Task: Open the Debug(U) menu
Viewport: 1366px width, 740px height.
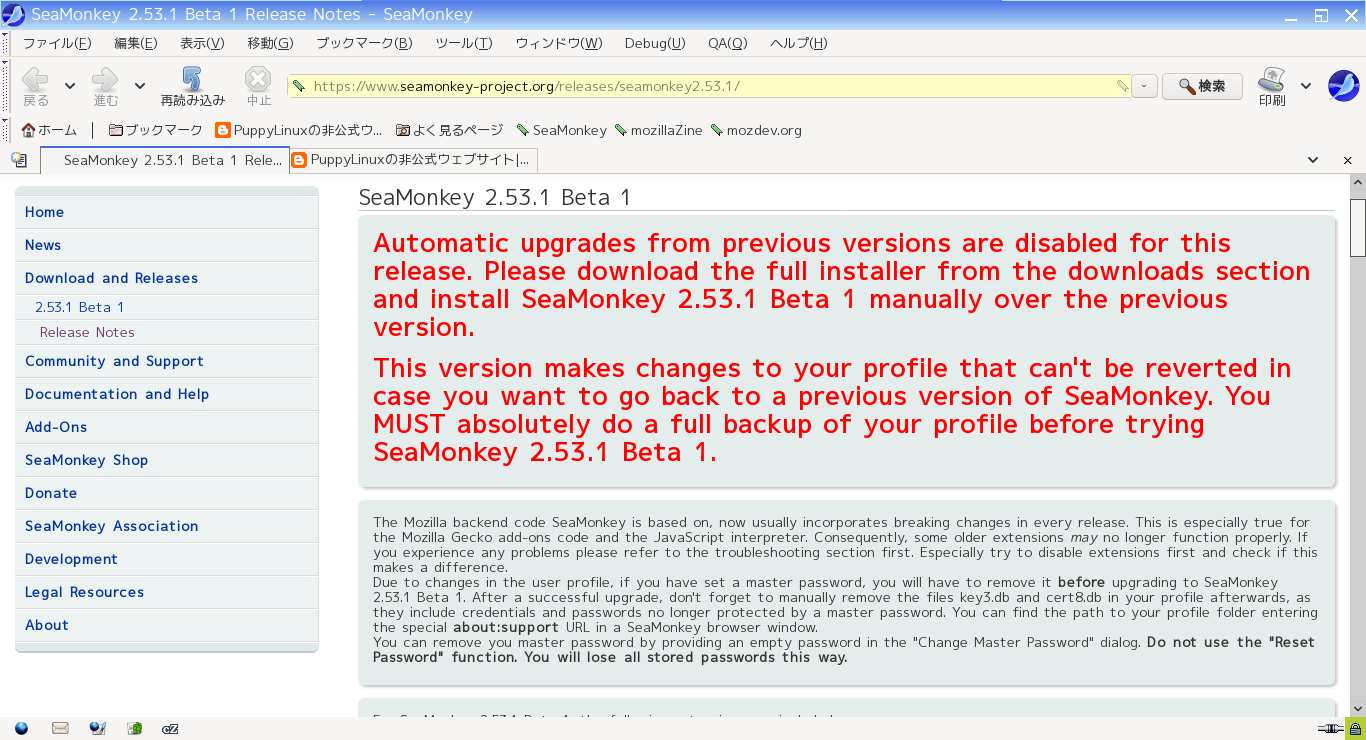Action: (655, 43)
